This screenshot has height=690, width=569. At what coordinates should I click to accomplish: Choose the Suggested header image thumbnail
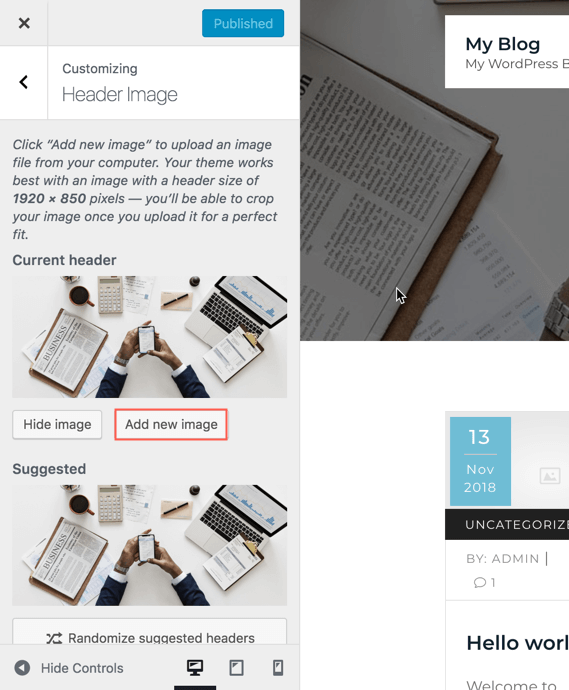point(150,545)
